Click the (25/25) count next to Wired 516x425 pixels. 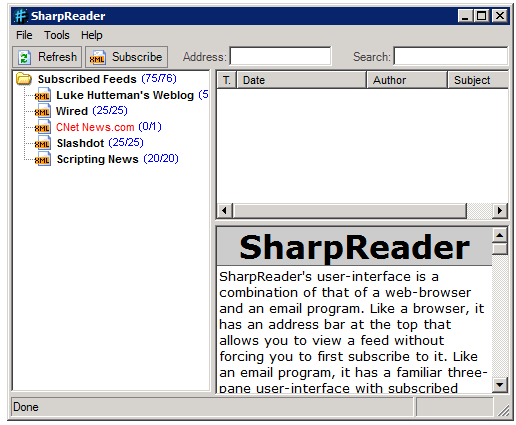click(110, 111)
